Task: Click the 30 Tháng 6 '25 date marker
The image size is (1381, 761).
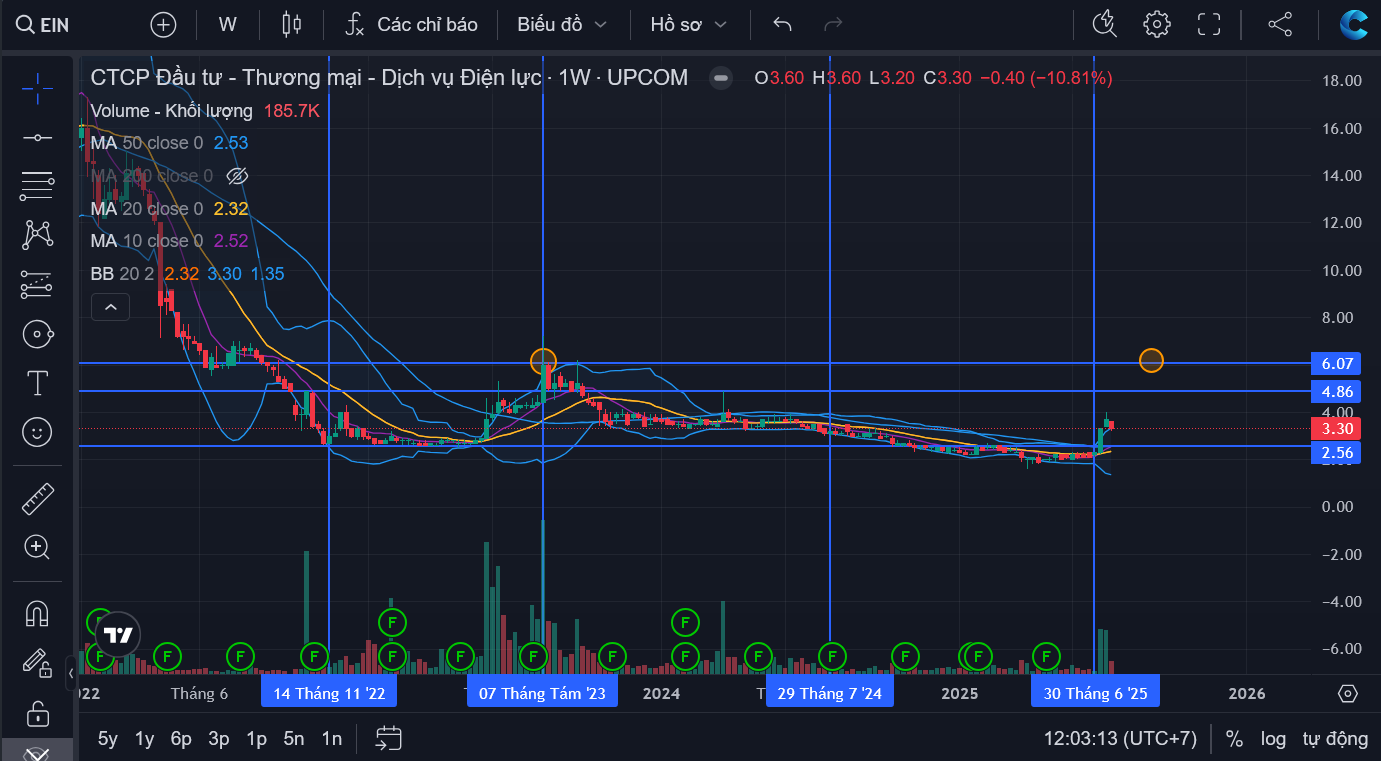Action: click(x=1096, y=693)
